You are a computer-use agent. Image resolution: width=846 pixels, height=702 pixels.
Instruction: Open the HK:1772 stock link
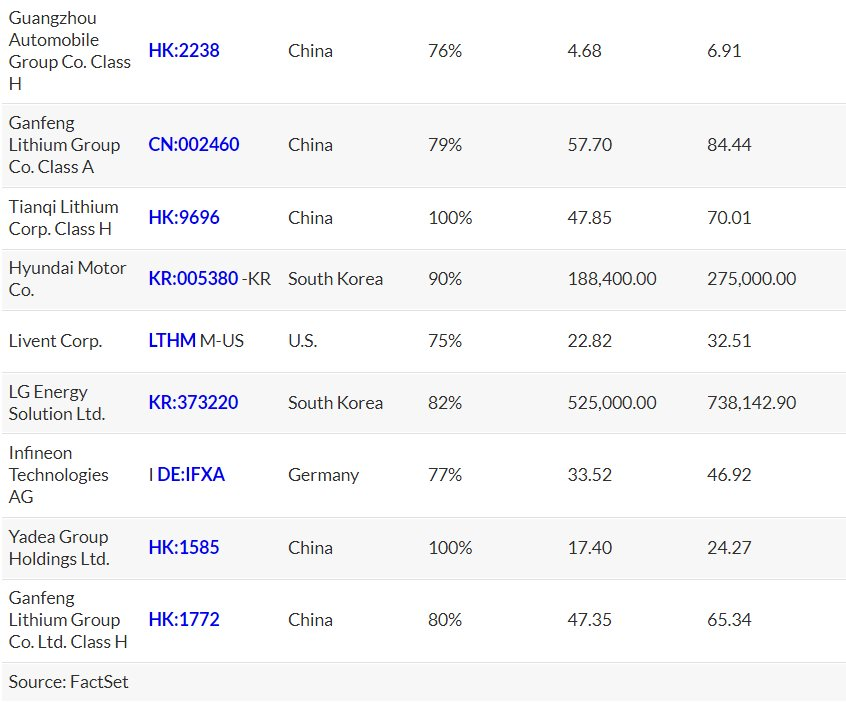coord(184,620)
